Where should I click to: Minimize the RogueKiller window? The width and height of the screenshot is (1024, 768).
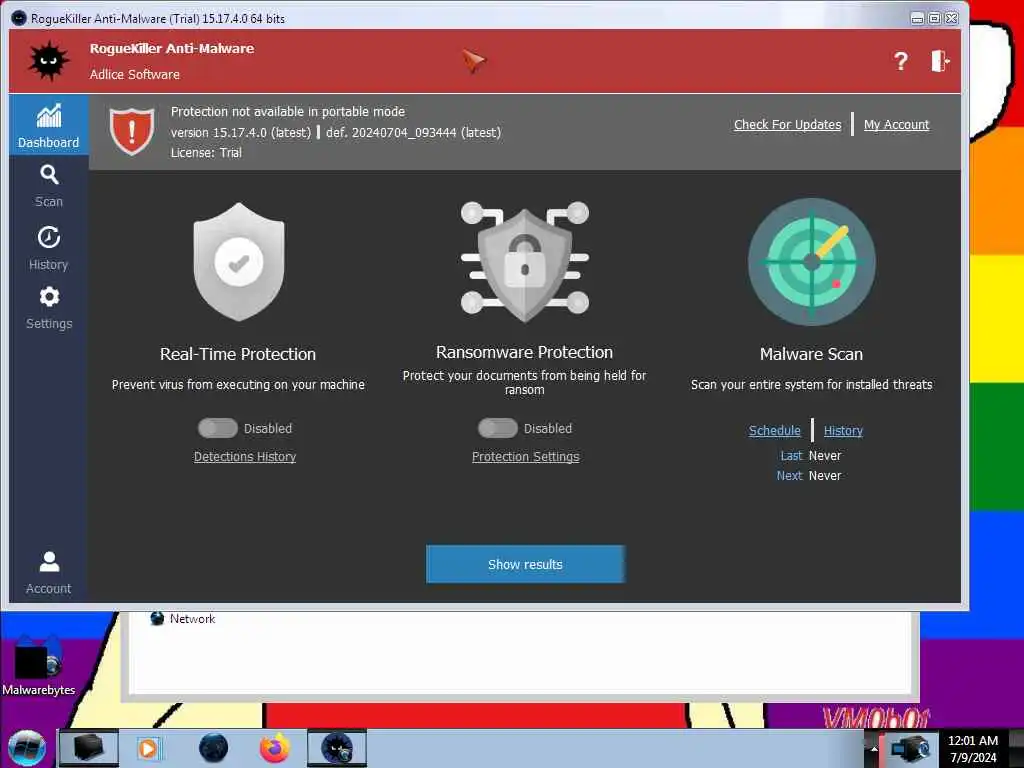coord(918,18)
